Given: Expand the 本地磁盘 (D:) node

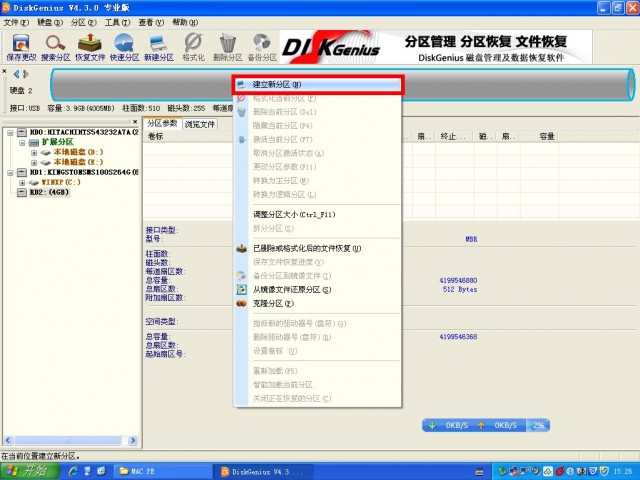Looking at the screenshot, I should pyautogui.click(x=34, y=153).
